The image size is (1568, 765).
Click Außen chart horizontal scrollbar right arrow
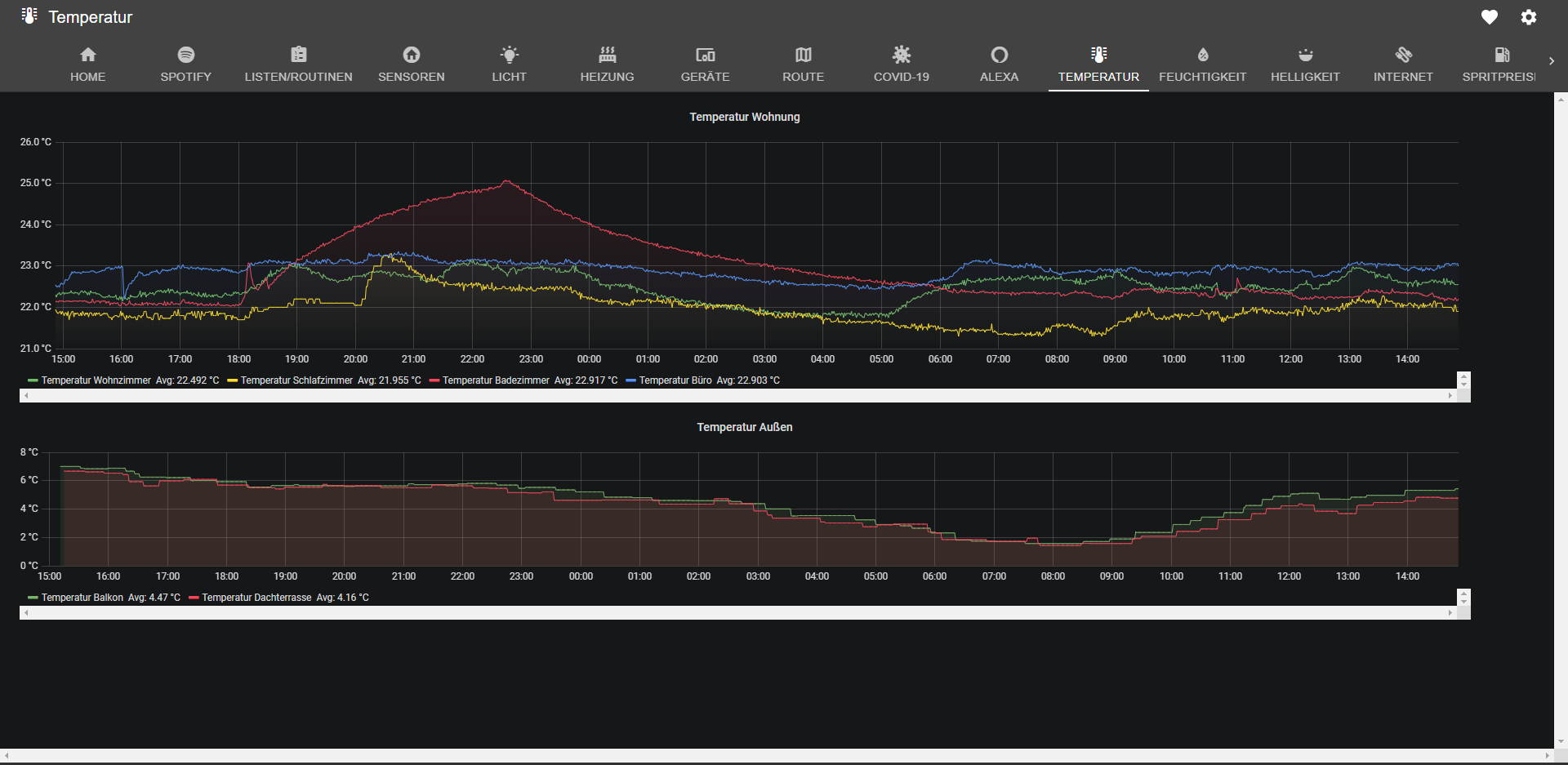pos(1450,612)
